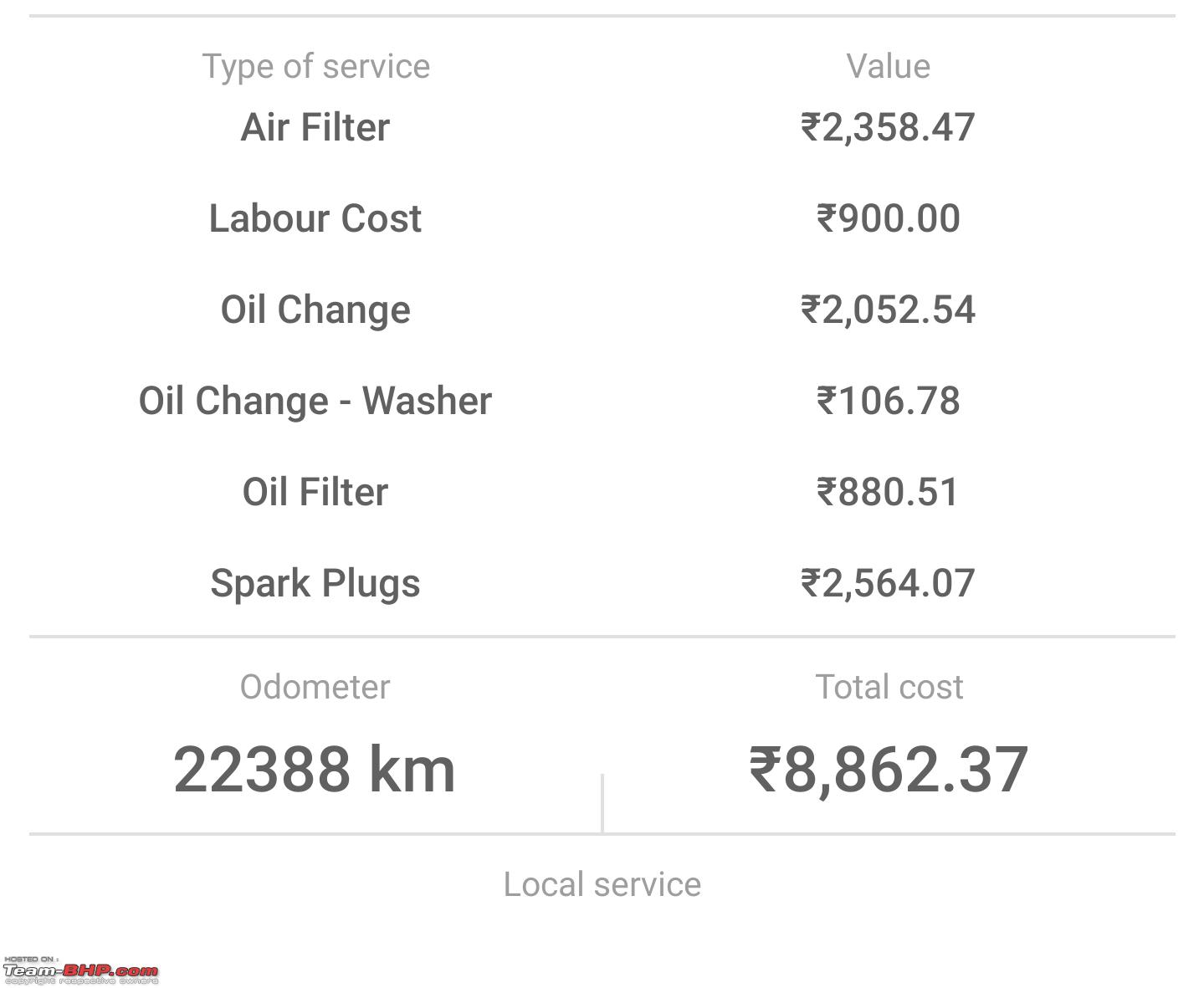The image size is (1204, 988).
Task: Open the Spark Plugs service item
Action: 315,583
